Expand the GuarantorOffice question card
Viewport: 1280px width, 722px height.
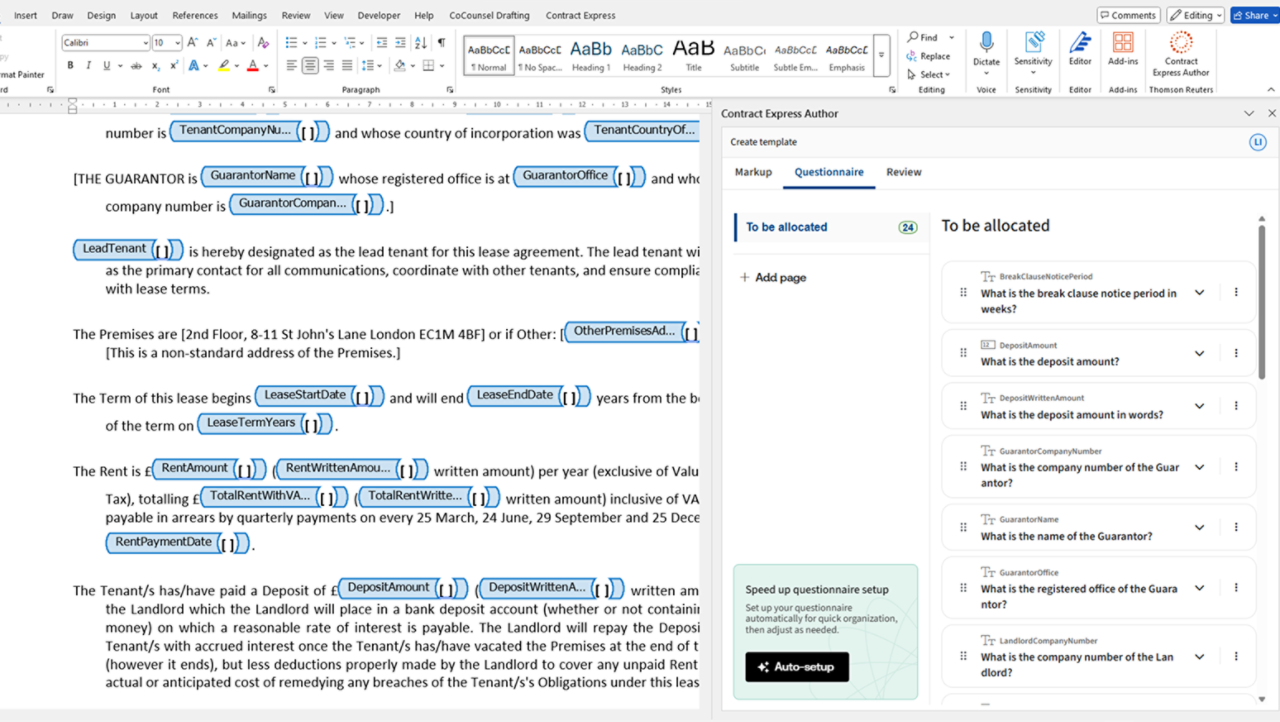(1199, 588)
